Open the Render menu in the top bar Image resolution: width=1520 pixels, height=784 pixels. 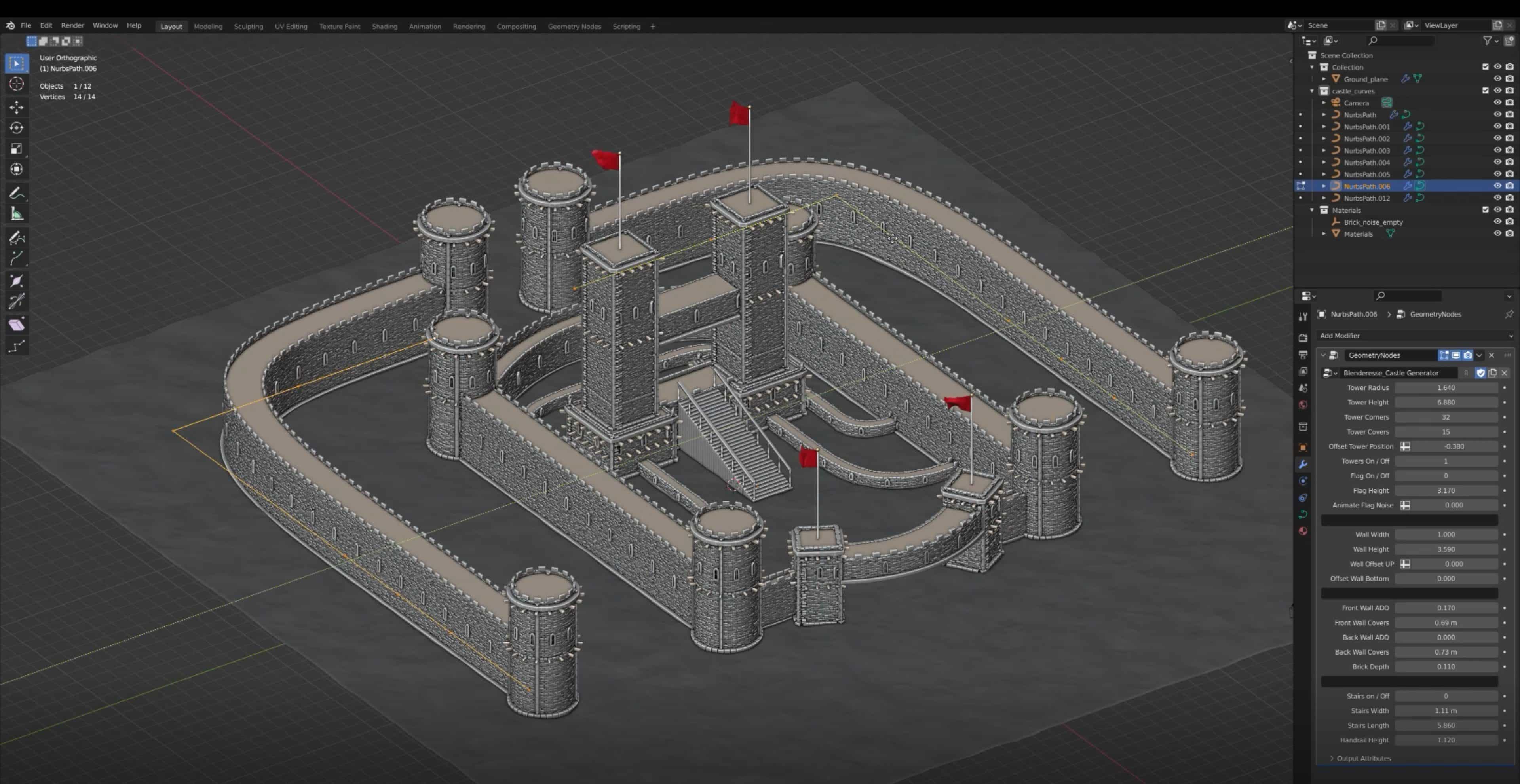pos(72,25)
